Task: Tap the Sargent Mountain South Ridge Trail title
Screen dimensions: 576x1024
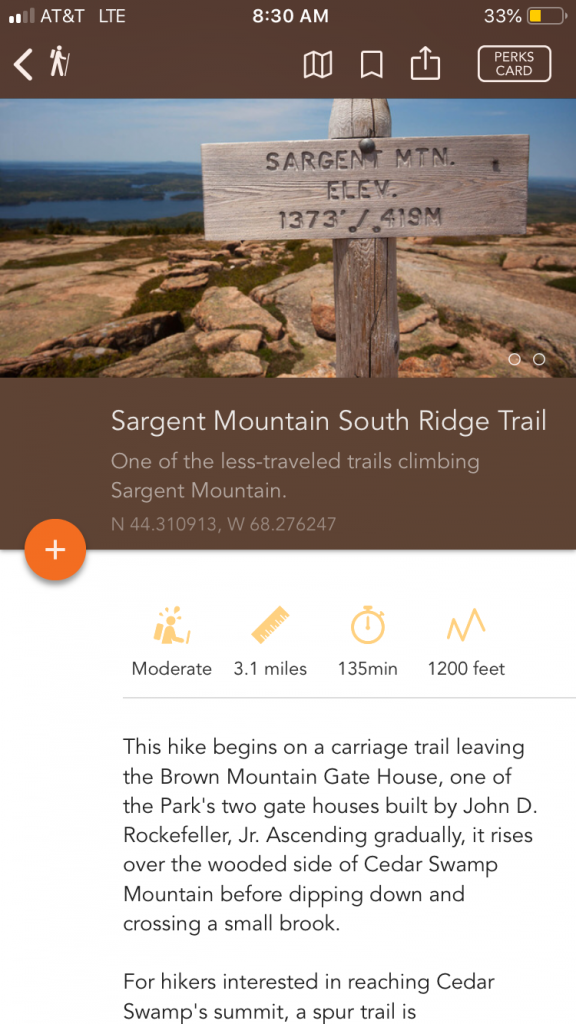Action: pyautogui.click(x=328, y=421)
